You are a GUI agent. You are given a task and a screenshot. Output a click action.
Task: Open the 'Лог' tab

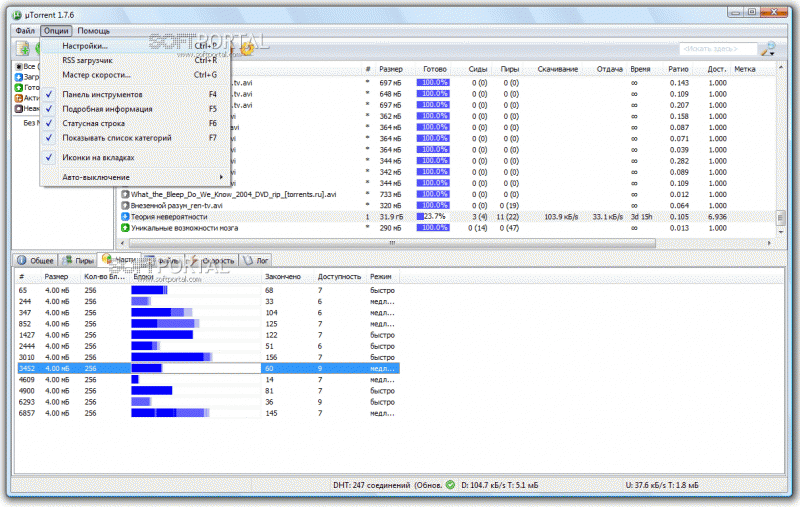pos(258,260)
